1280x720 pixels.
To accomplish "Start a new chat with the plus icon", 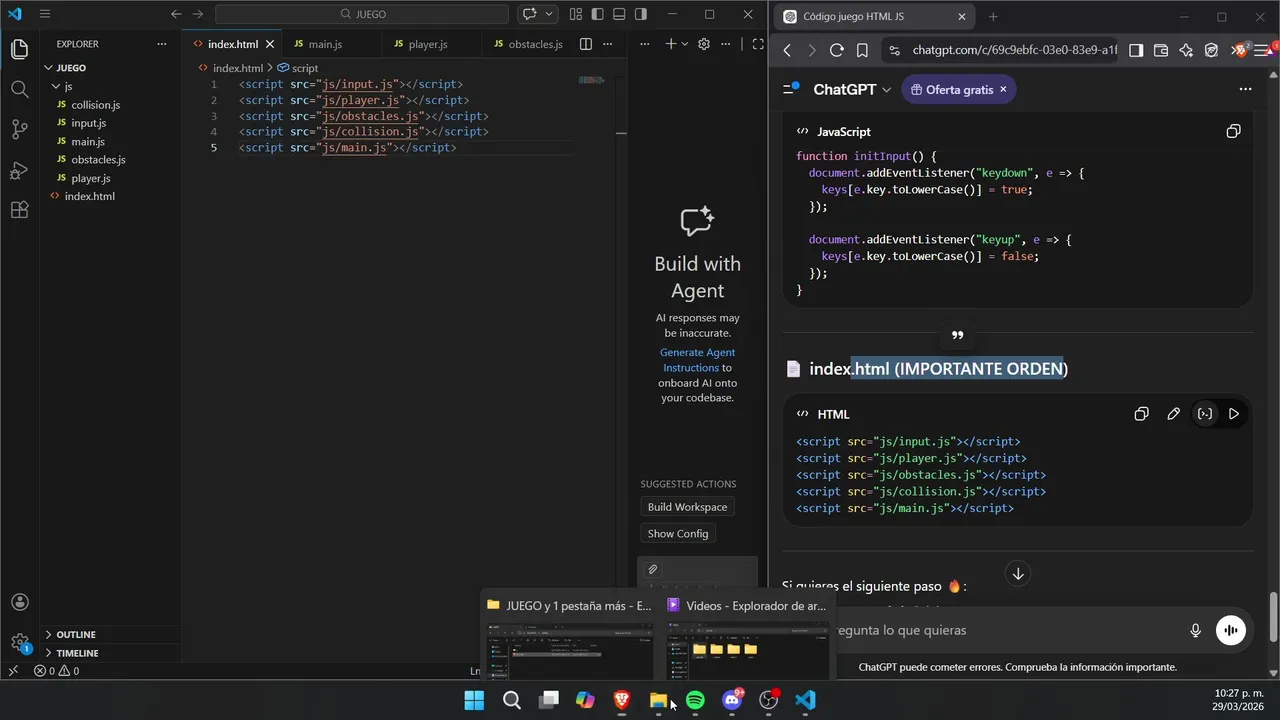I will 671,44.
